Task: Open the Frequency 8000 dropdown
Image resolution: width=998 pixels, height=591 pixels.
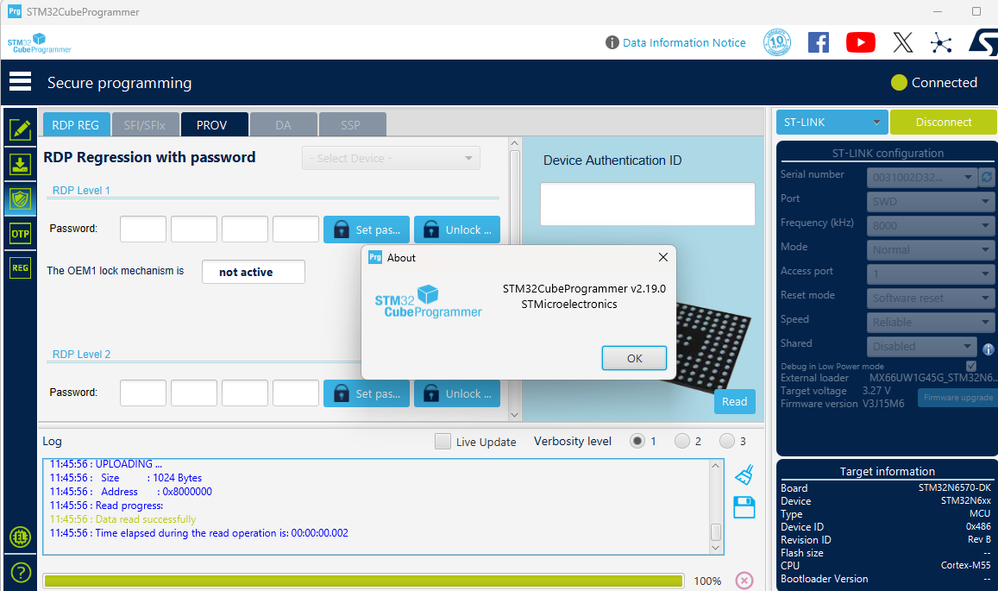Action: pos(931,225)
